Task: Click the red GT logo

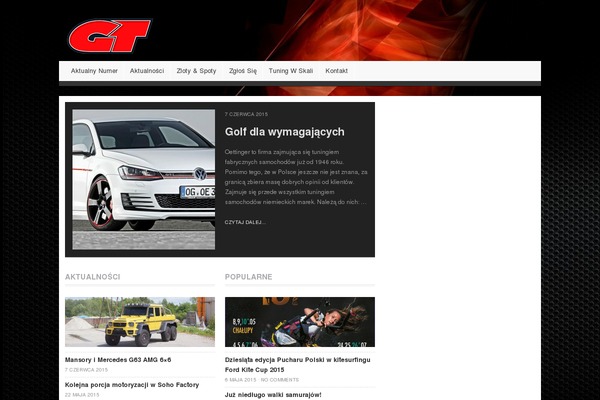Action: coord(109,36)
